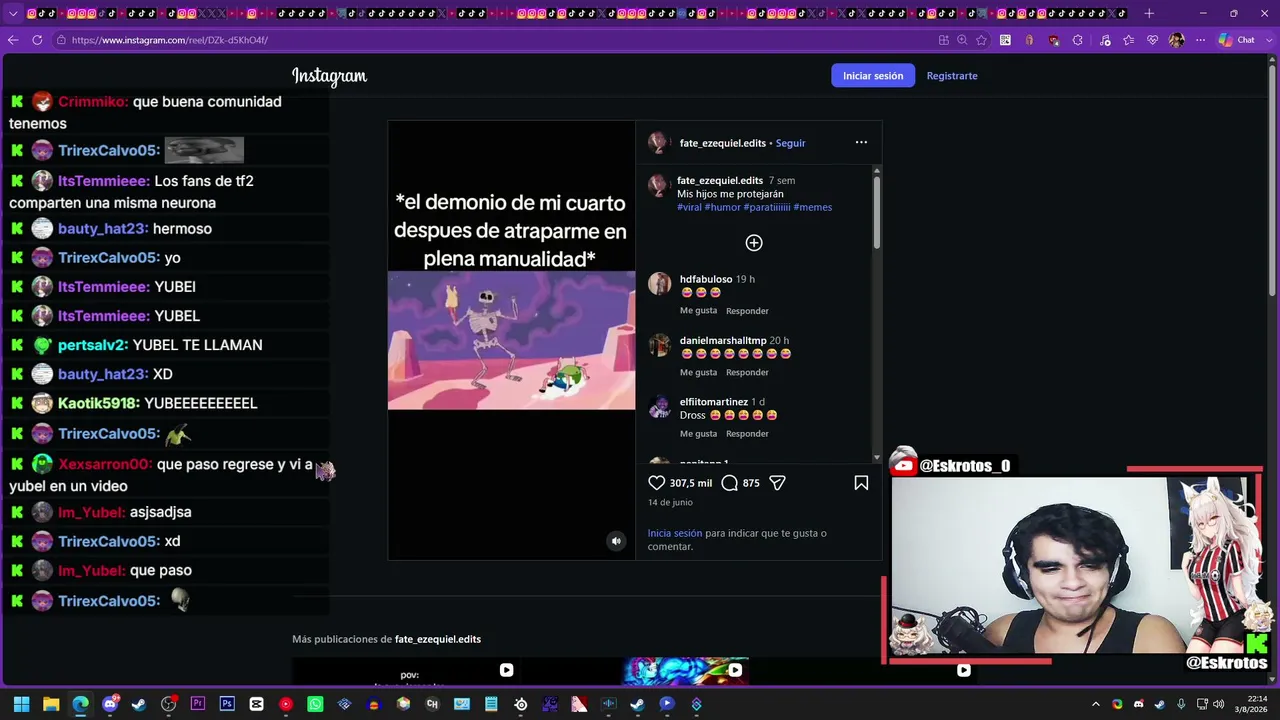
Task: Open Windows Start menu
Action: pyautogui.click(x=21, y=704)
